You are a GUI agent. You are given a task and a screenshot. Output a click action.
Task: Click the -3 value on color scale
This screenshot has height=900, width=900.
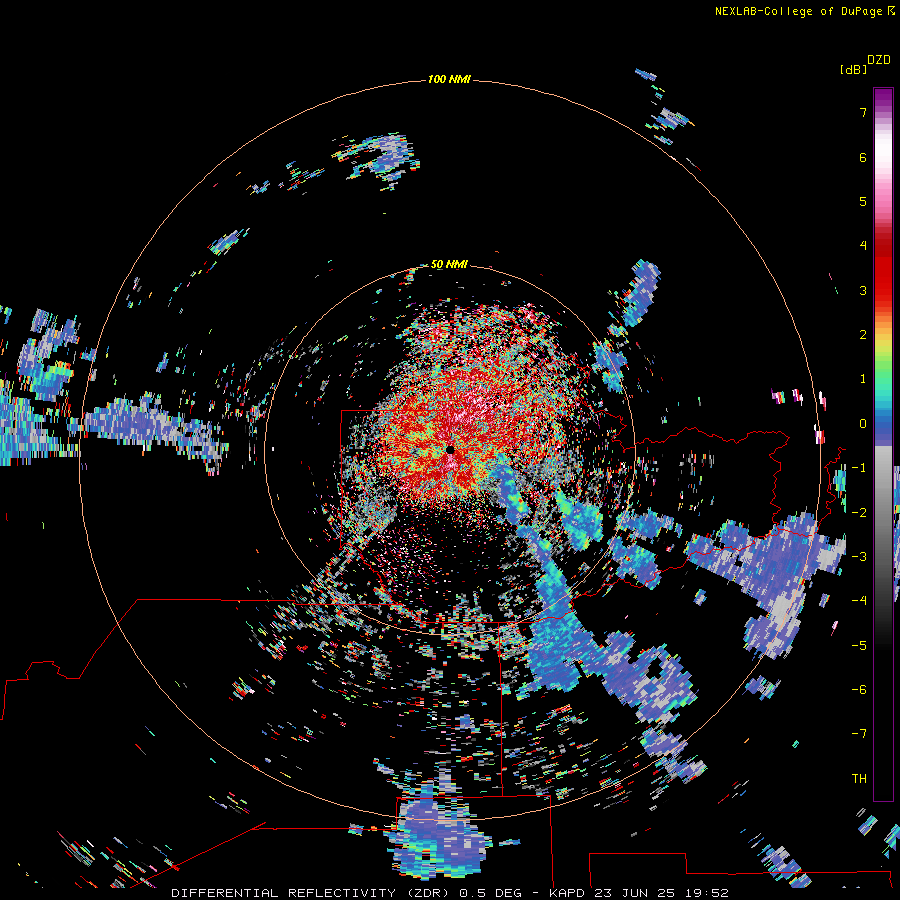[859, 556]
